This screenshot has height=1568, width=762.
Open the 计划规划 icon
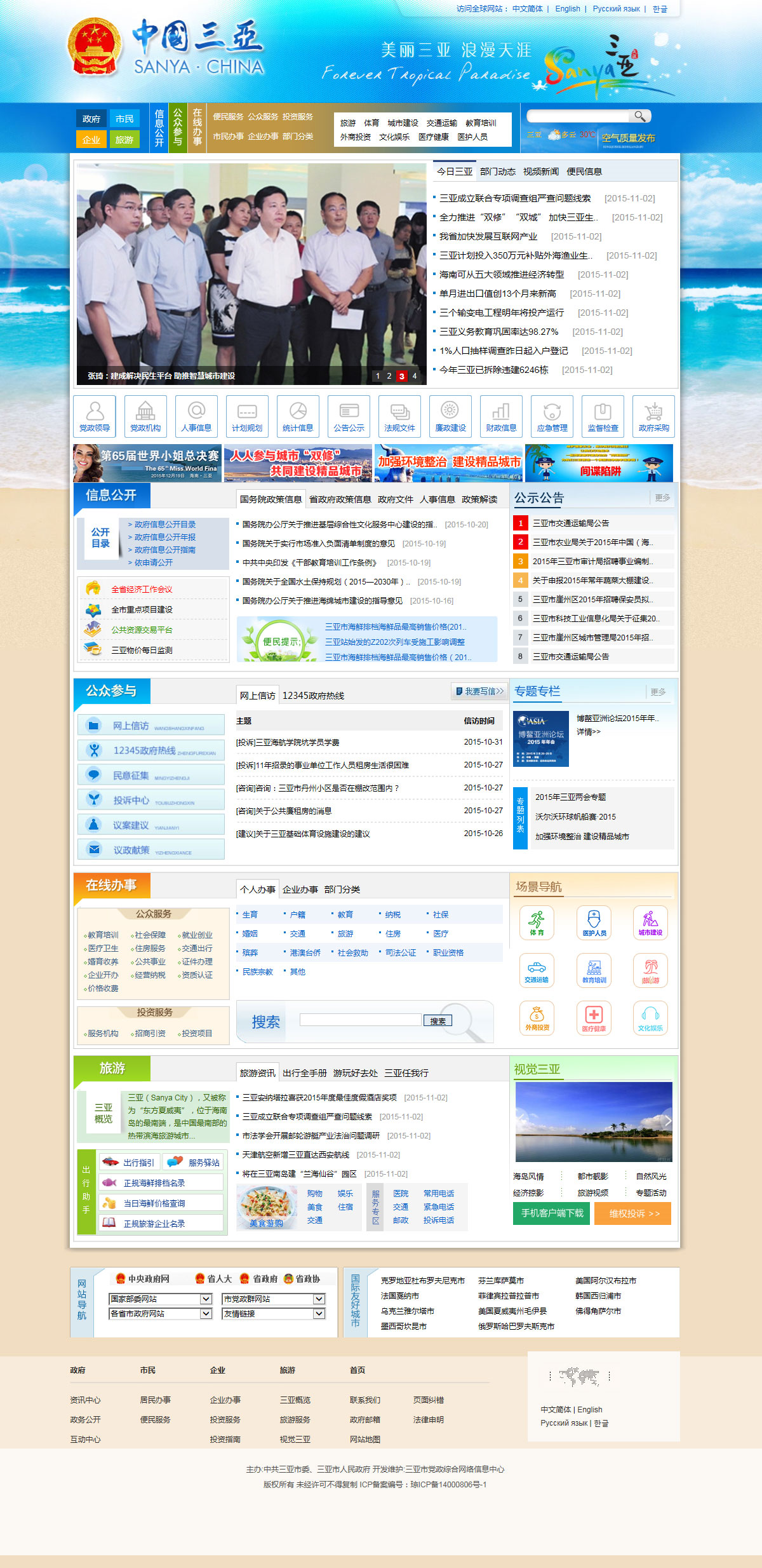click(x=247, y=416)
